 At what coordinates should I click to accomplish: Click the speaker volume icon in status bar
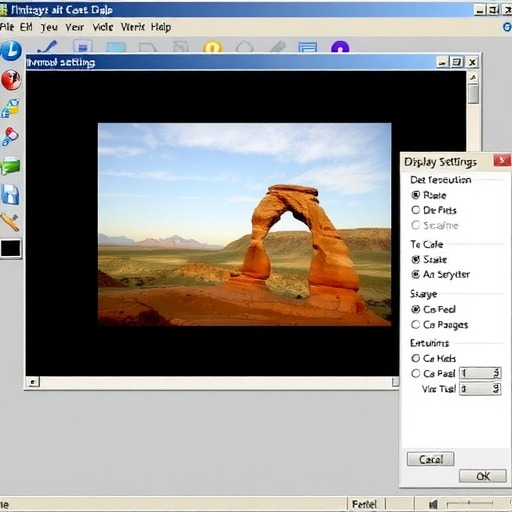tap(433, 504)
